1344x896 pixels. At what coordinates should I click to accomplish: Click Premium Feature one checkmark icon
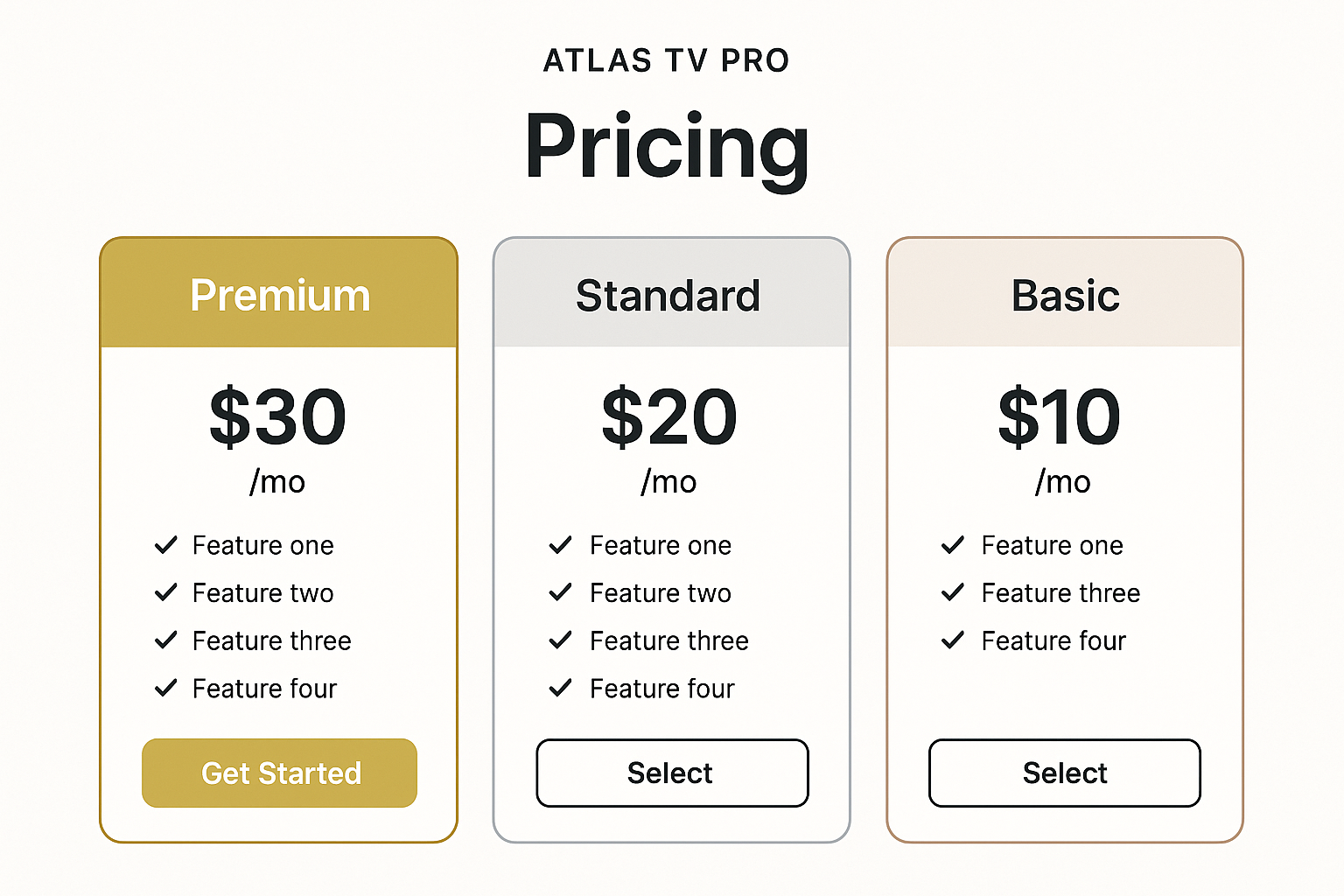[x=166, y=545]
